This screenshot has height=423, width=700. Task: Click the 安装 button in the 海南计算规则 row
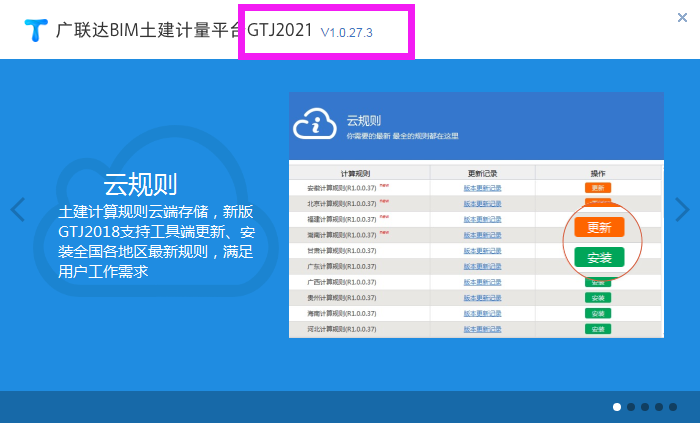(598, 313)
